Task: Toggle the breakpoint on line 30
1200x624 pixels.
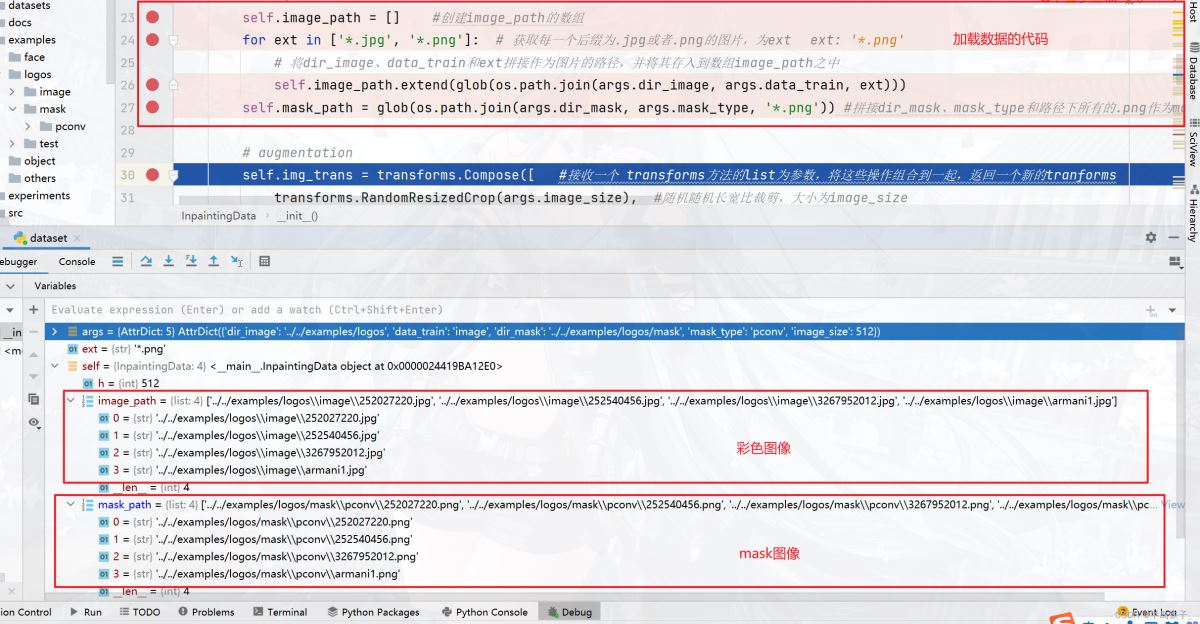Action: pos(152,175)
